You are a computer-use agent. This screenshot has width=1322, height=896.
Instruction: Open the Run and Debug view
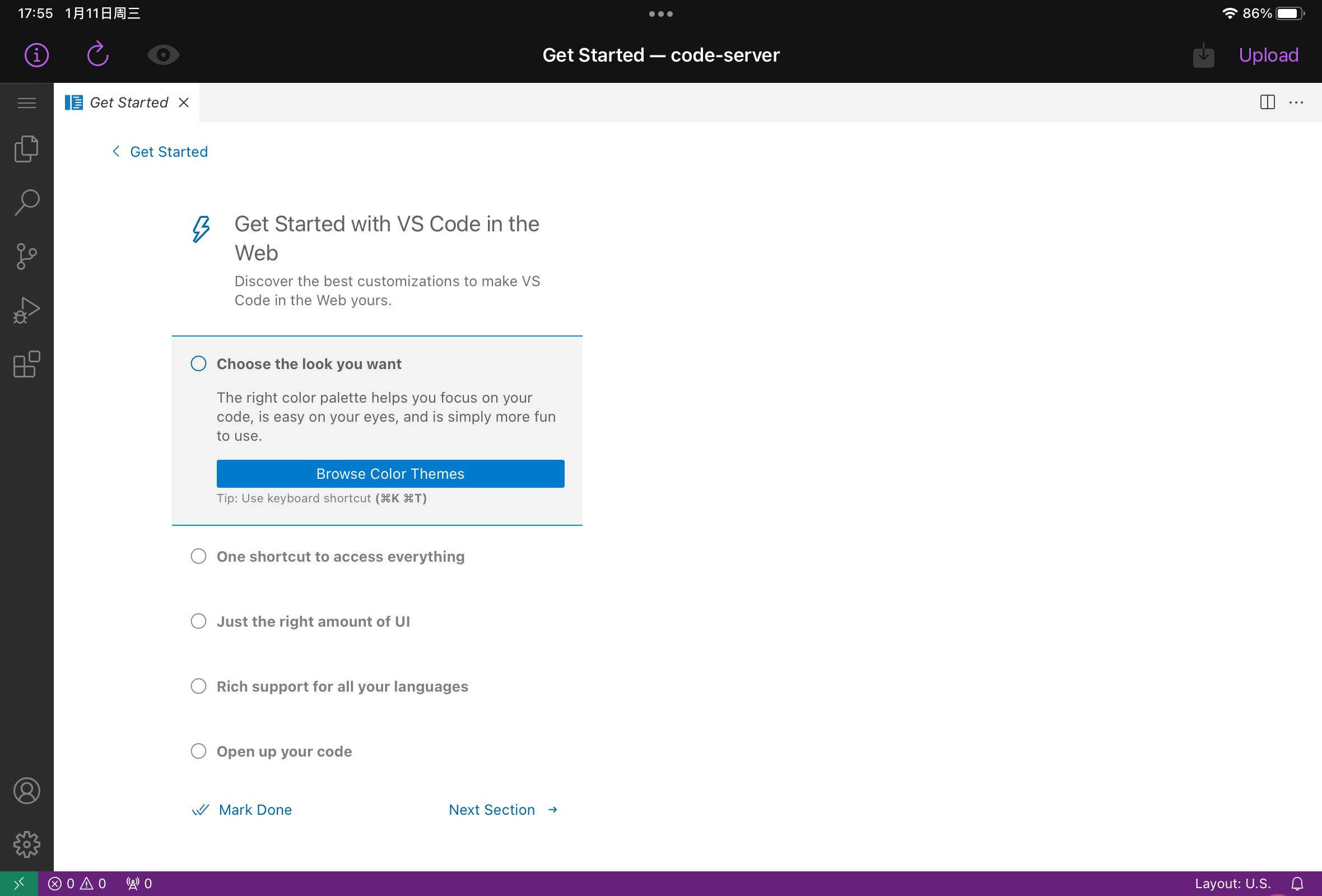(27, 310)
